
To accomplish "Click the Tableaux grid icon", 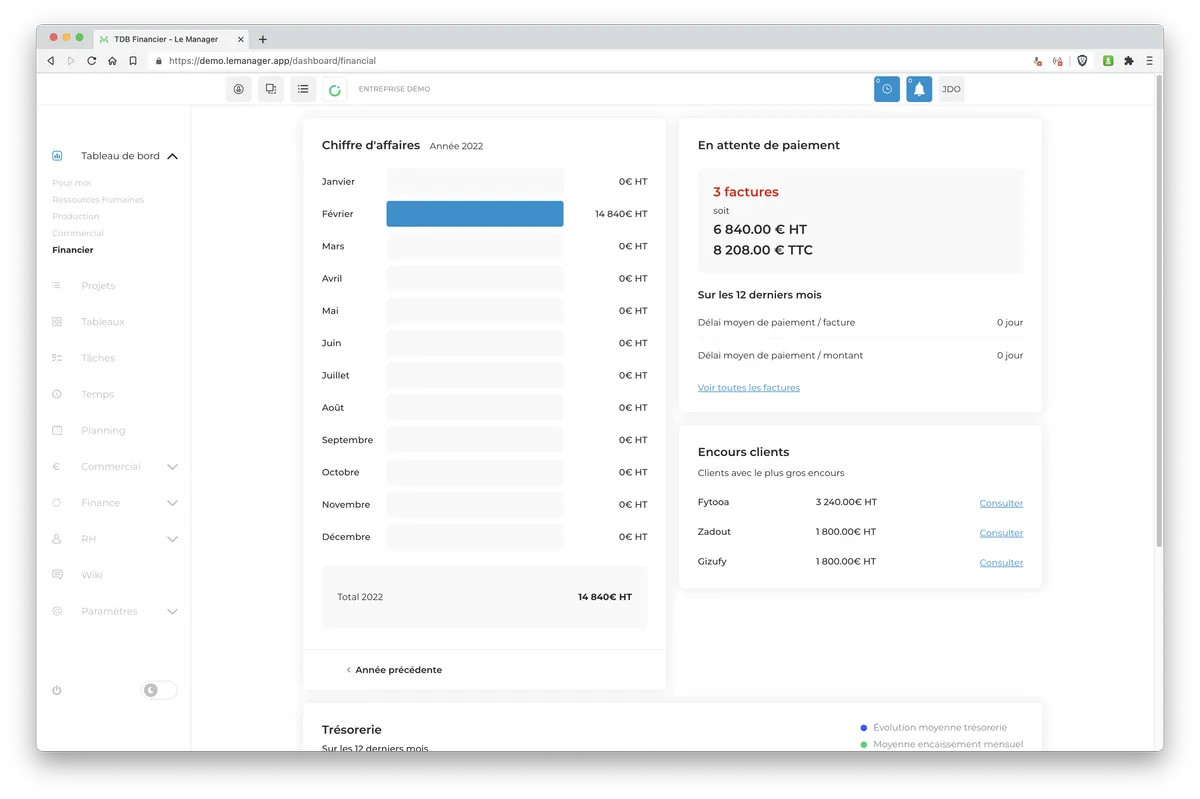I will click(57, 322).
